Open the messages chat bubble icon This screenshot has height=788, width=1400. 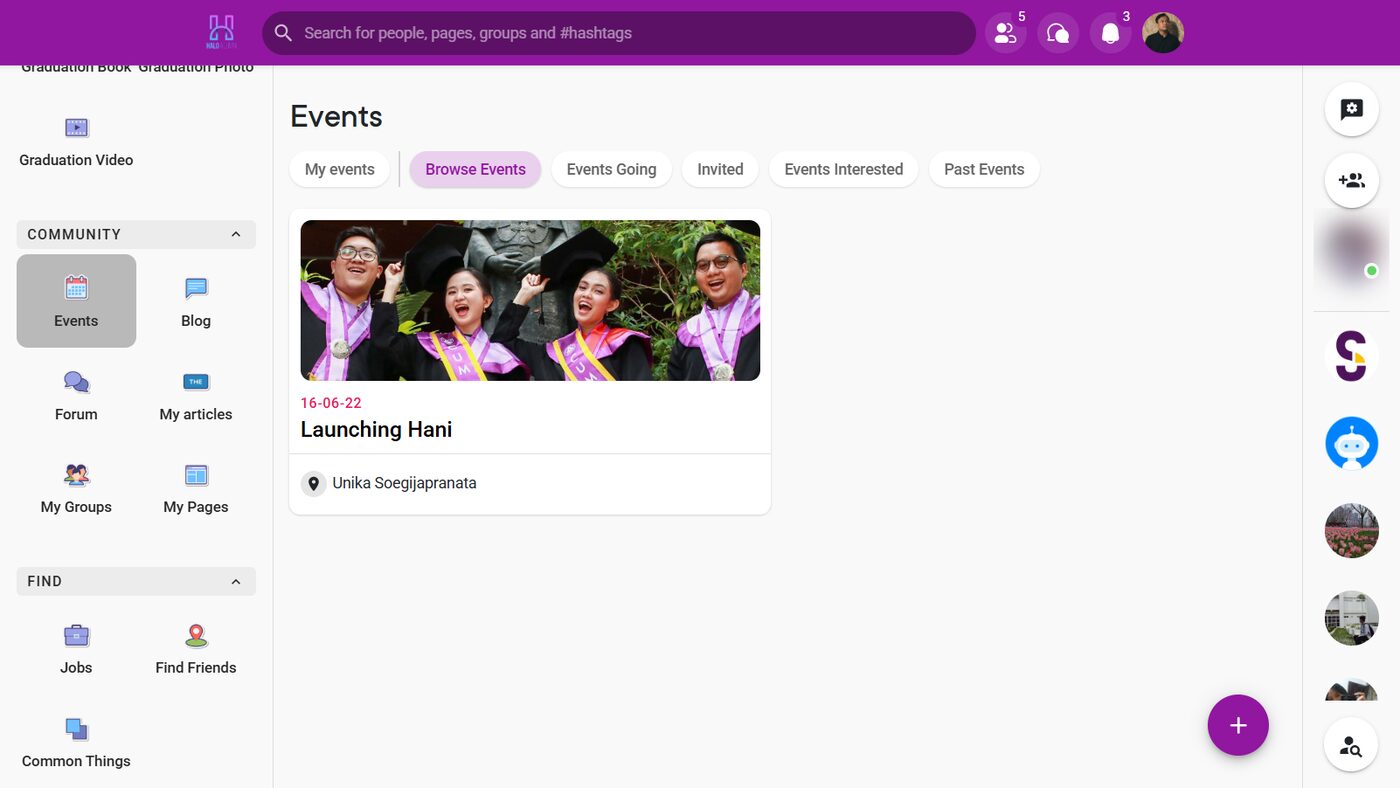(x=1058, y=33)
